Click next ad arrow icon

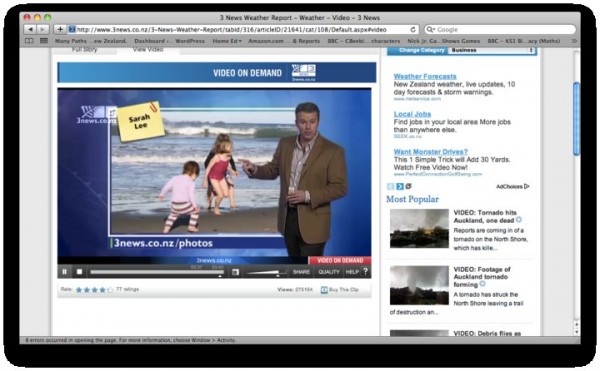point(399,186)
